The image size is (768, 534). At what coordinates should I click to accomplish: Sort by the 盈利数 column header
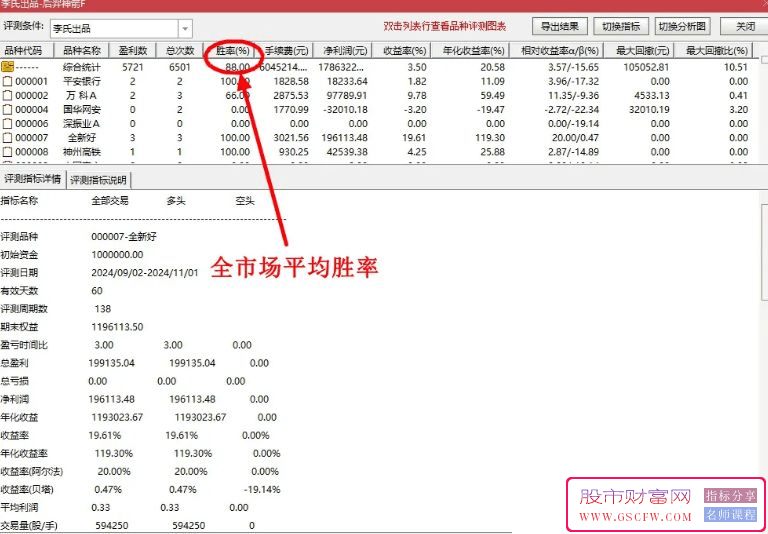pyautogui.click(x=132, y=50)
